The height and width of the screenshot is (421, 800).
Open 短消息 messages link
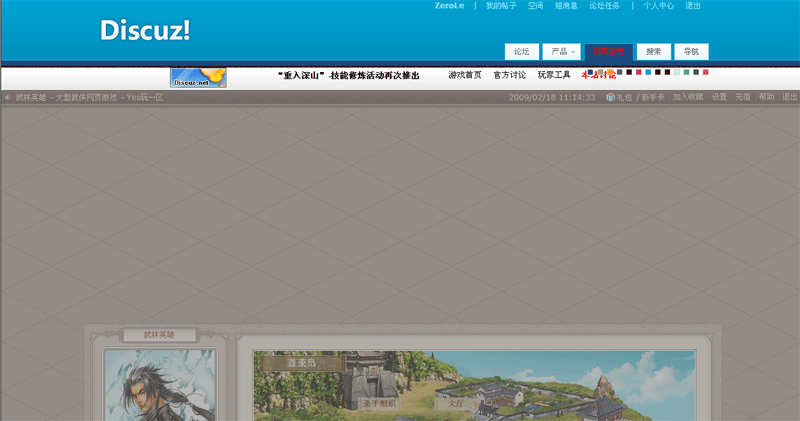(x=566, y=6)
